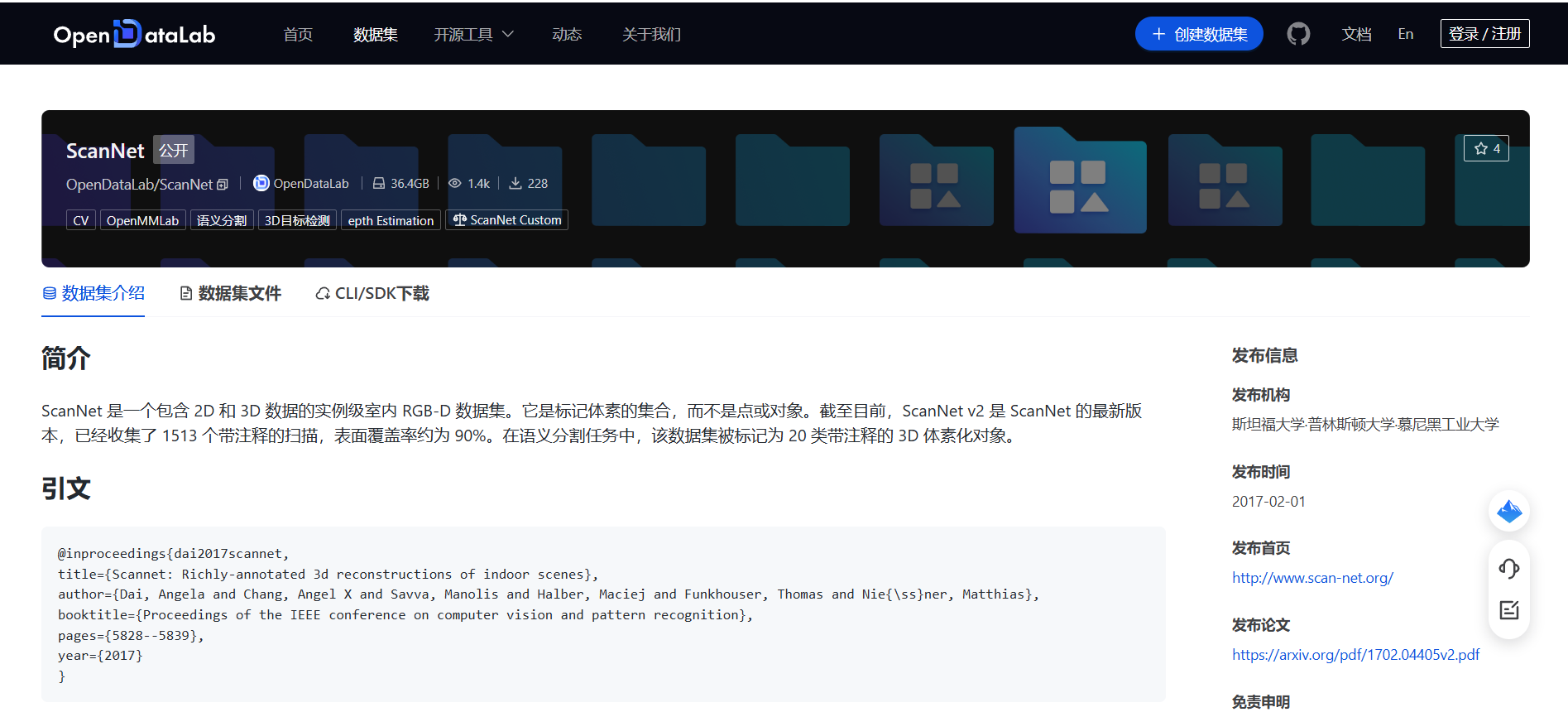Screen dimensions: 1568x717
Task: Click the epth Estimation tag
Action: click(x=391, y=220)
